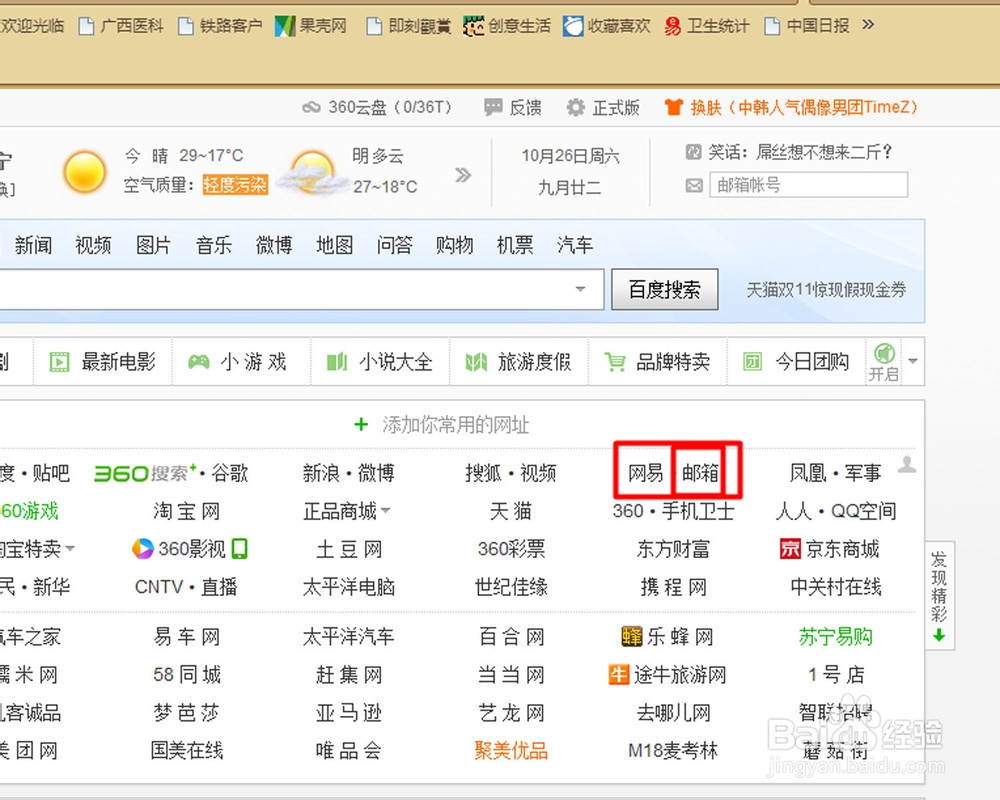Open 天猫双11惊现假现金券 link
Image resolution: width=1000 pixels, height=800 pixels.
826,290
